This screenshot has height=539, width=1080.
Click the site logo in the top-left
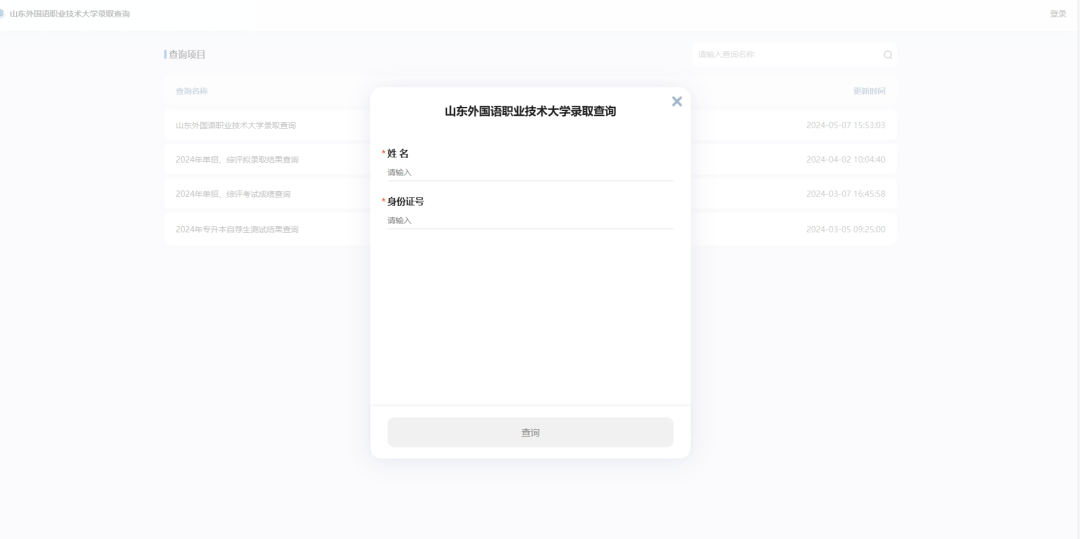click(x=2, y=12)
